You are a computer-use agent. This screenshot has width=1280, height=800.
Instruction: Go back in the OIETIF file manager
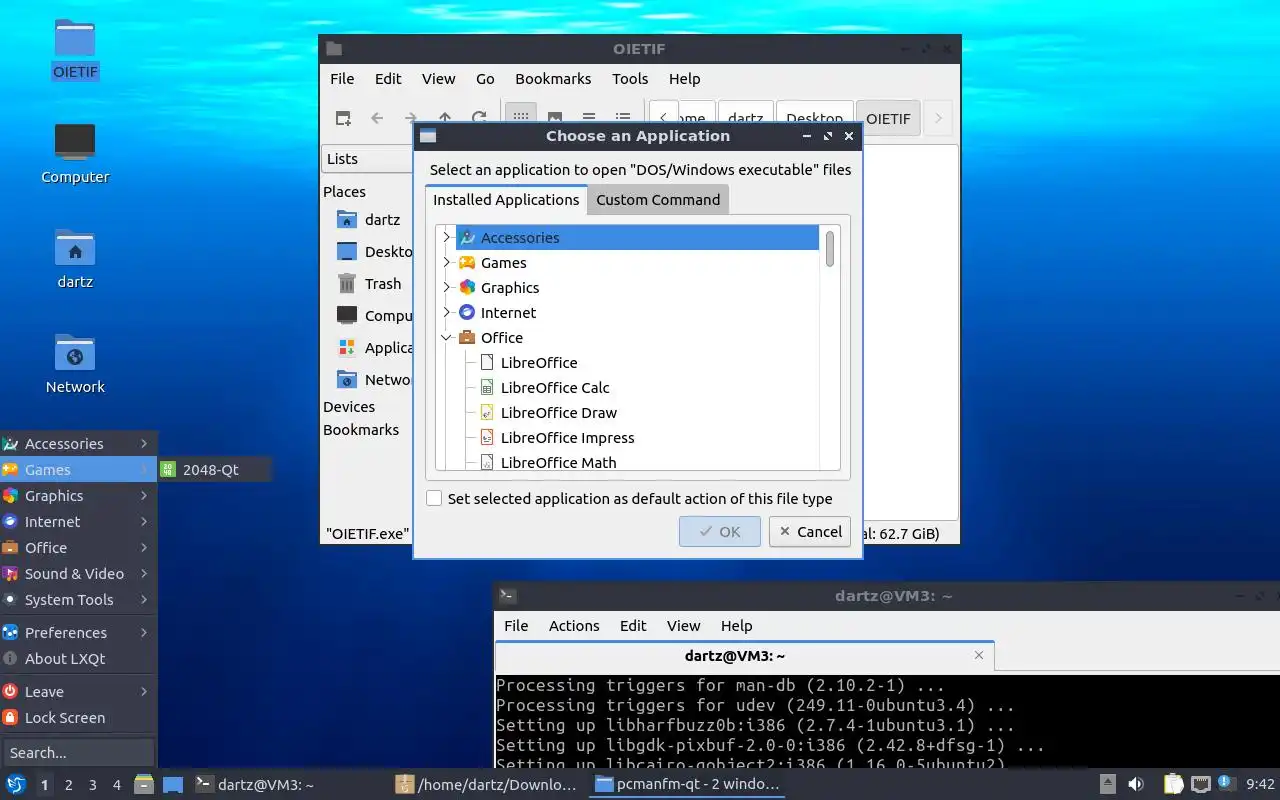click(x=377, y=118)
